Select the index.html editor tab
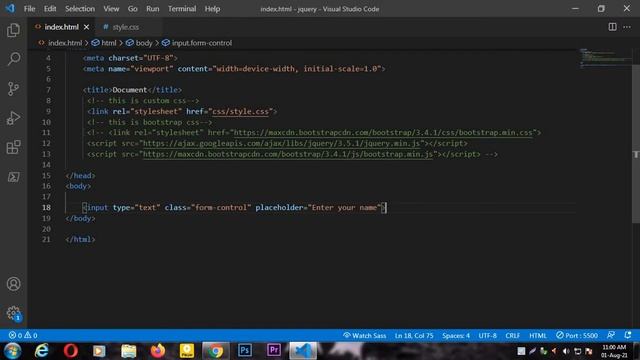Screen dimensions: 640x360 tap(61, 27)
